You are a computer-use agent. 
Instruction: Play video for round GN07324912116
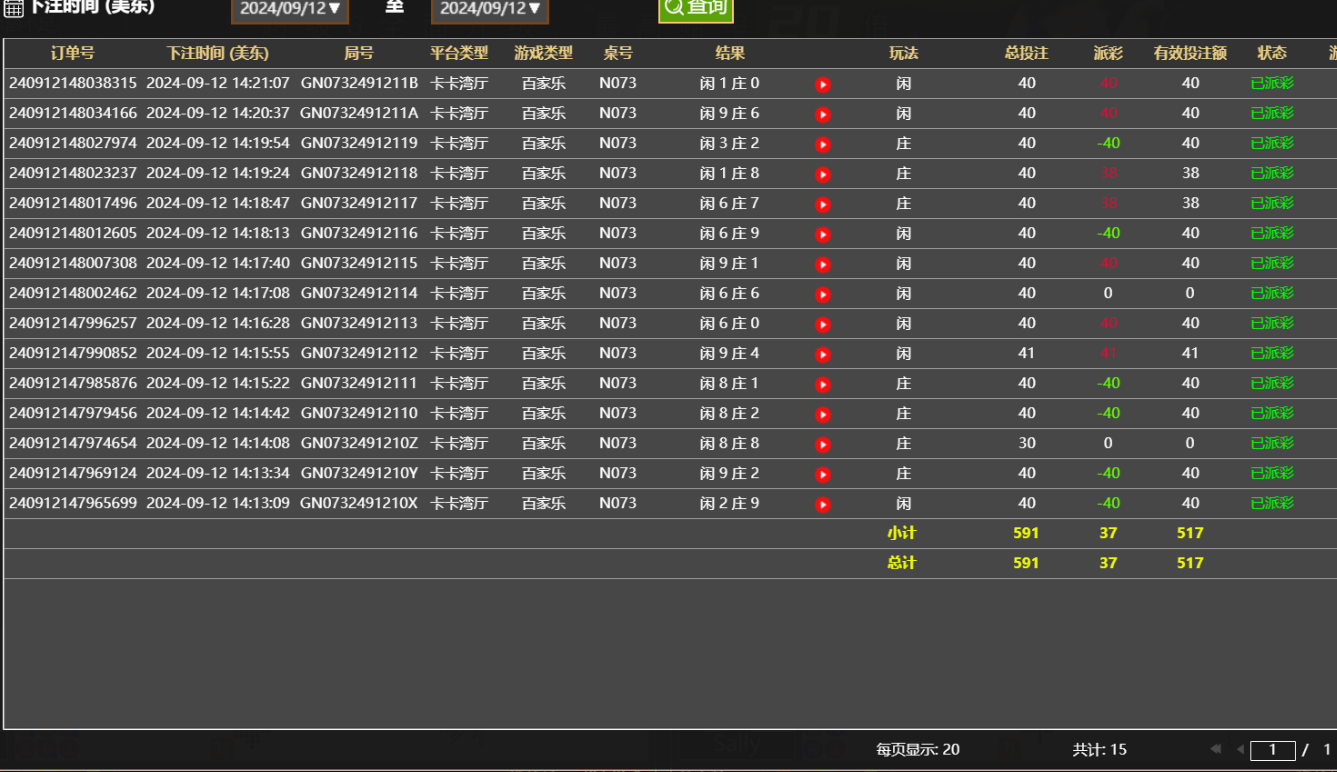coord(823,235)
